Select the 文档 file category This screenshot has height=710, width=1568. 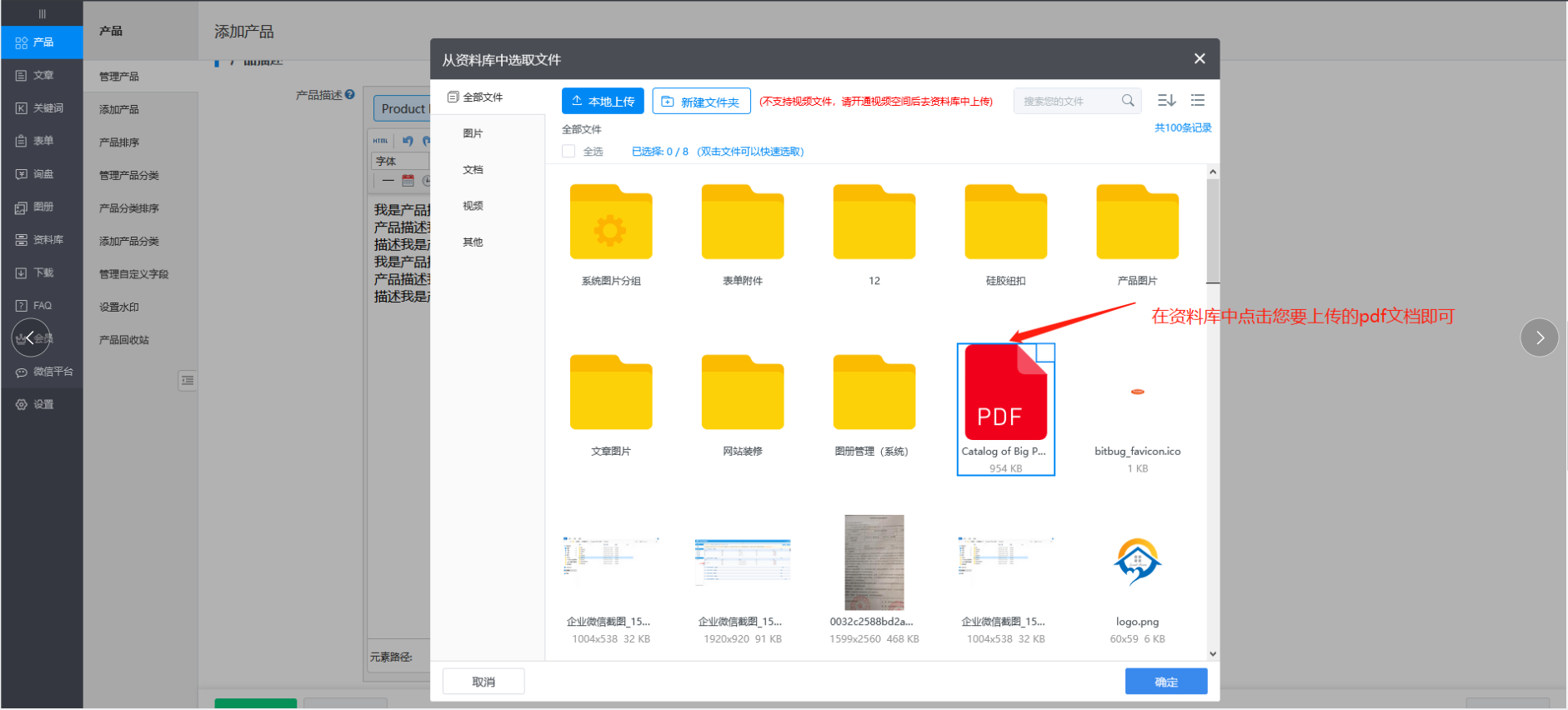point(473,170)
